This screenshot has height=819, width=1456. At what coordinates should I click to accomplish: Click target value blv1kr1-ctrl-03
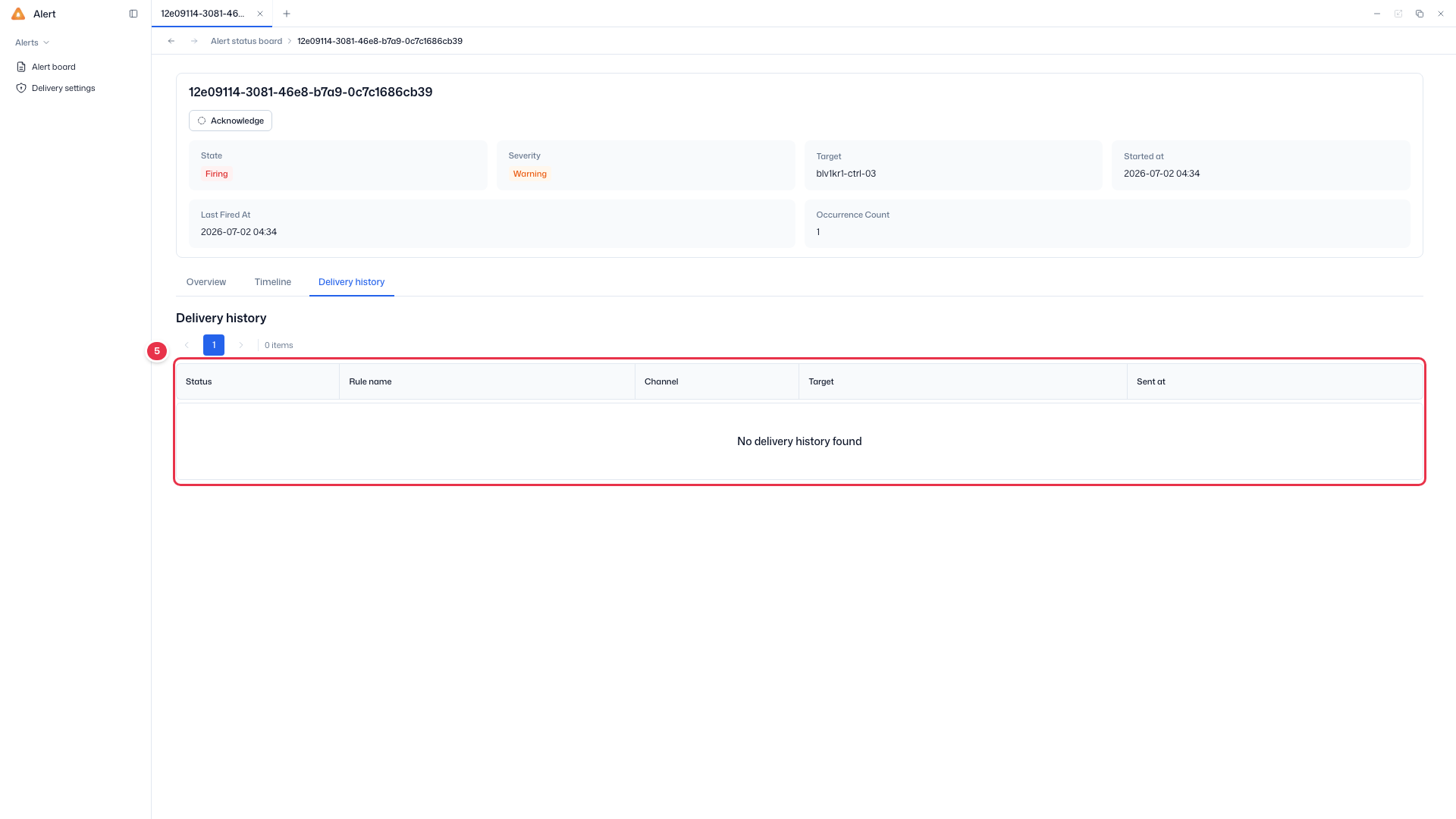[846, 174]
